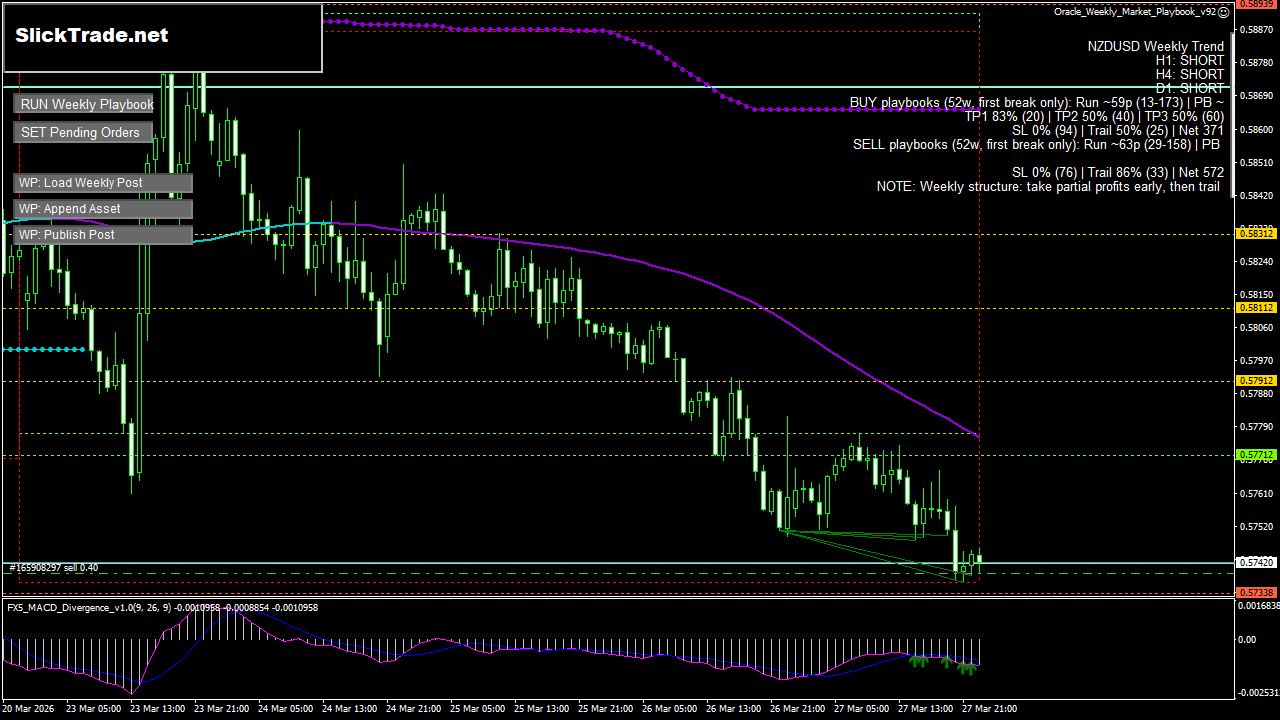Click the green 0.57712 price level tag
The image size is (1280, 720).
[x=1256, y=455]
